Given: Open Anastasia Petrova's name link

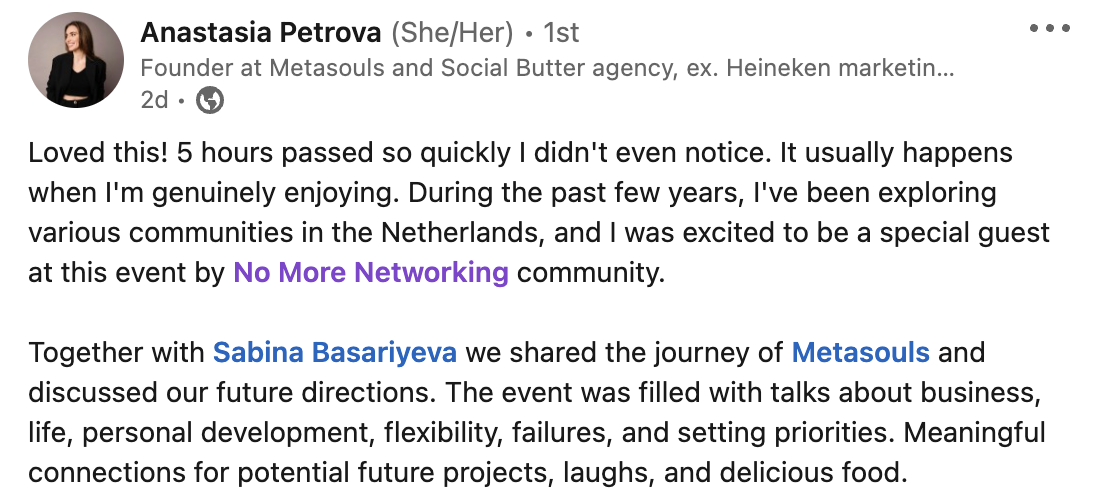Looking at the screenshot, I should (x=261, y=32).
